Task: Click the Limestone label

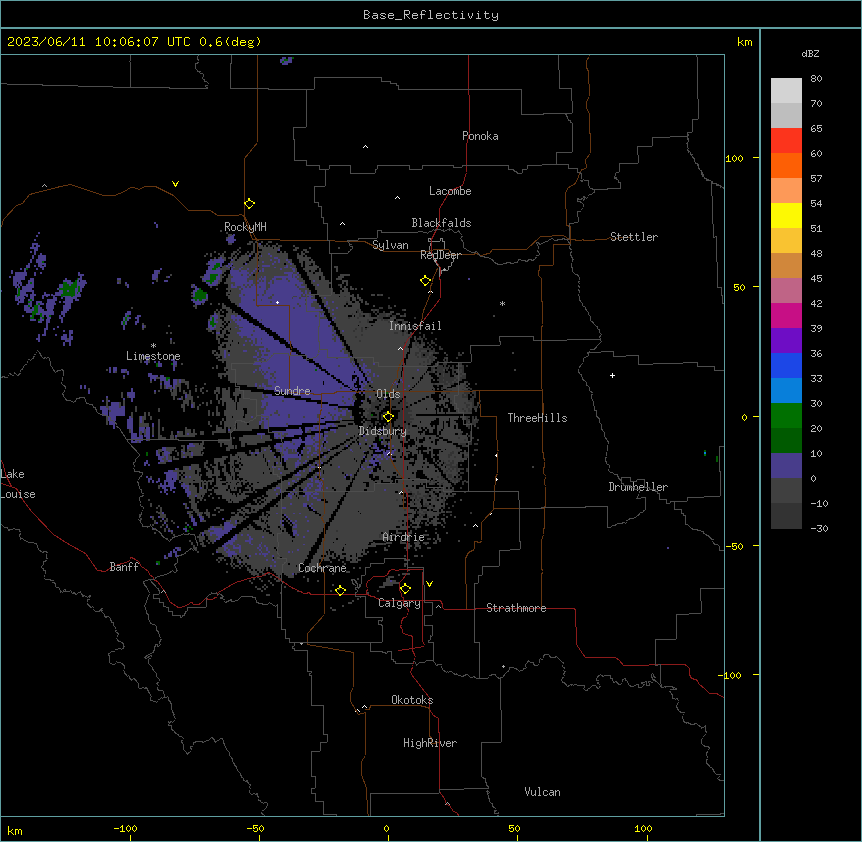Action: click(x=153, y=356)
